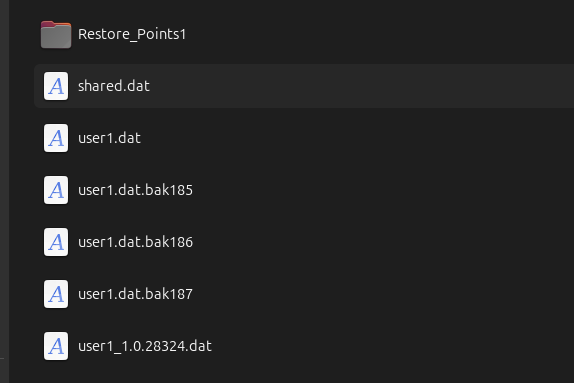Click the row space beside user1_1.0.28324.dat
The image size is (574, 383).
[393, 346]
